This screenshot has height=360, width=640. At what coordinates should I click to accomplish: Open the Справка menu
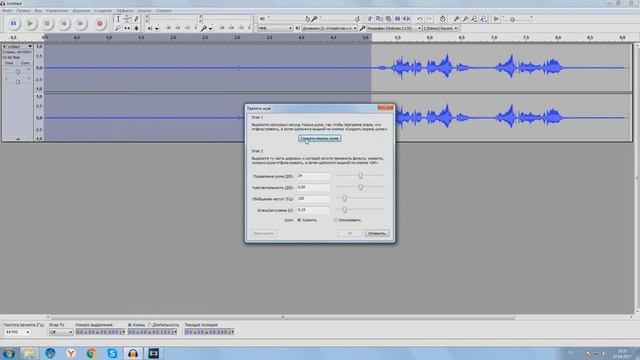coord(164,11)
